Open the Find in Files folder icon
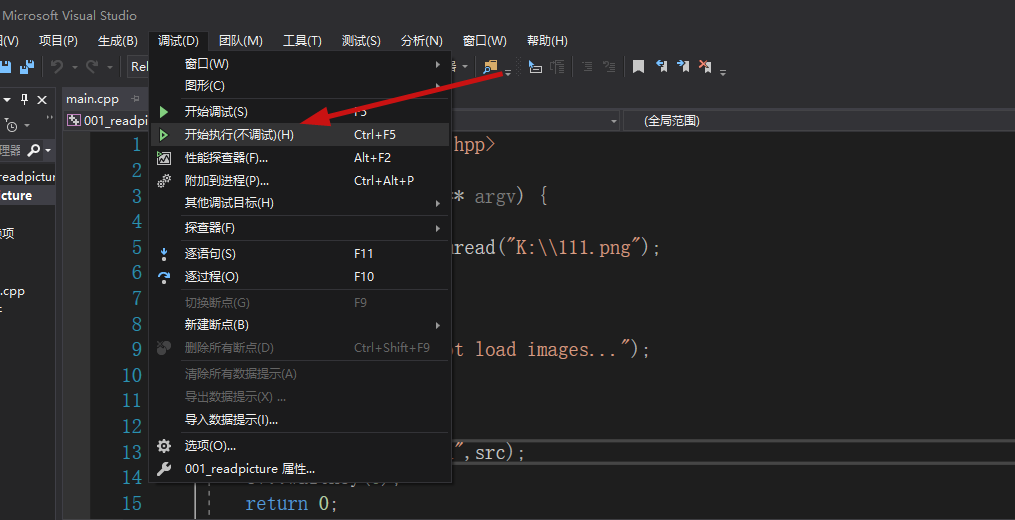 [x=490, y=66]
